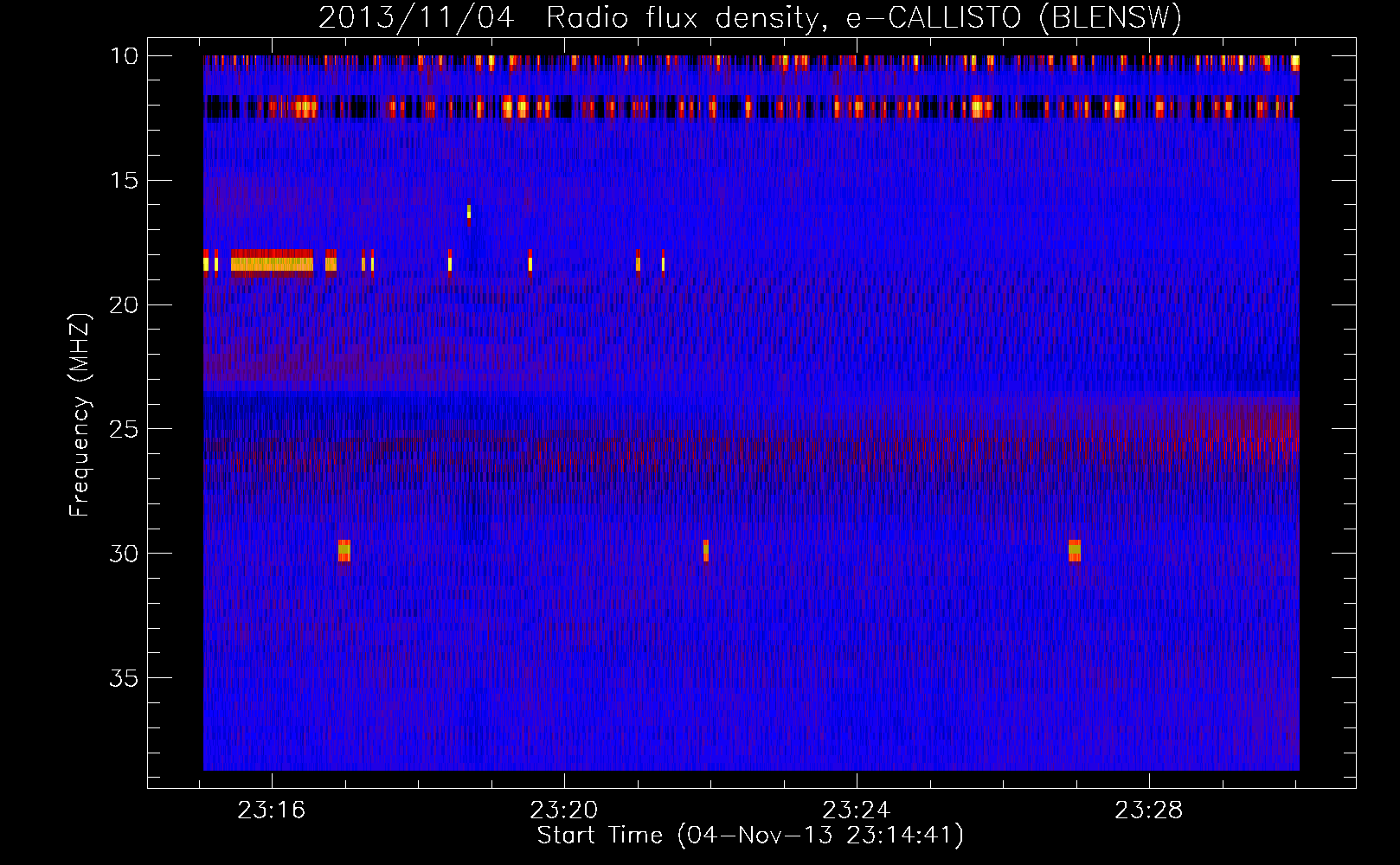
Task: Click the small yellow spike near 16 MHz
Action: 469,212
